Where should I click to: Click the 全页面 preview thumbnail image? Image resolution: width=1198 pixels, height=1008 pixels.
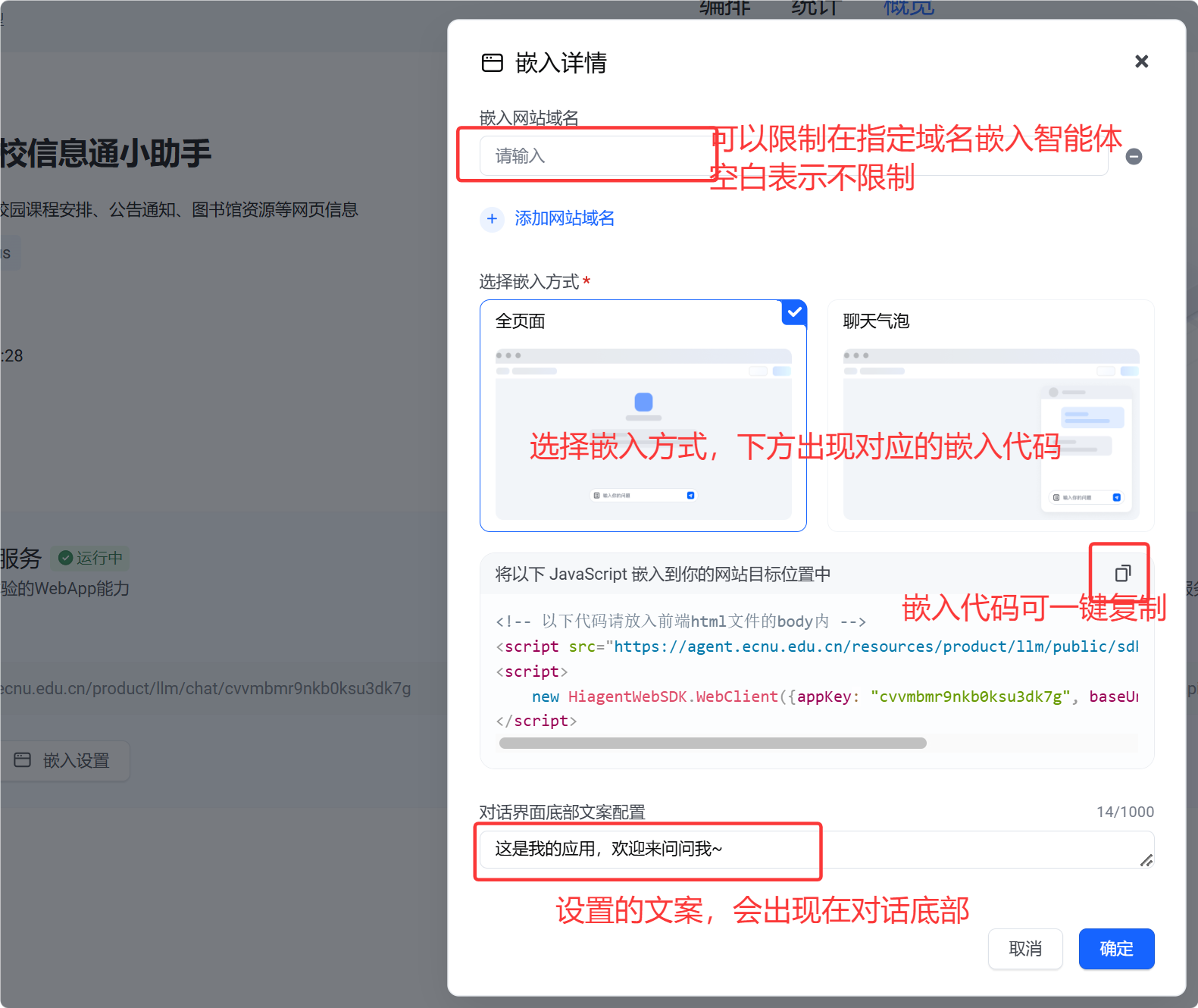[643, 434]
